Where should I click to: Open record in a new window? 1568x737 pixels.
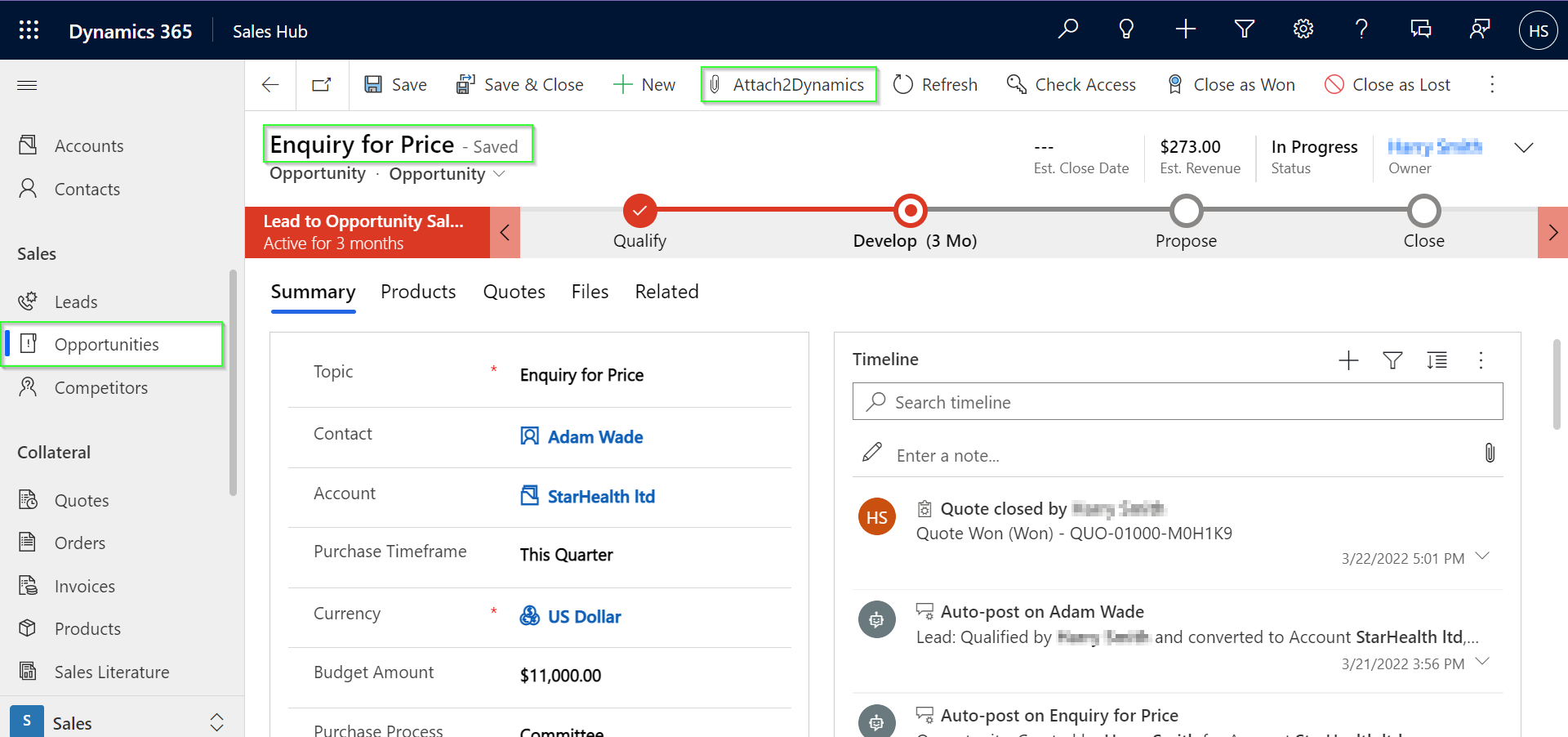[x=321, y=84]
